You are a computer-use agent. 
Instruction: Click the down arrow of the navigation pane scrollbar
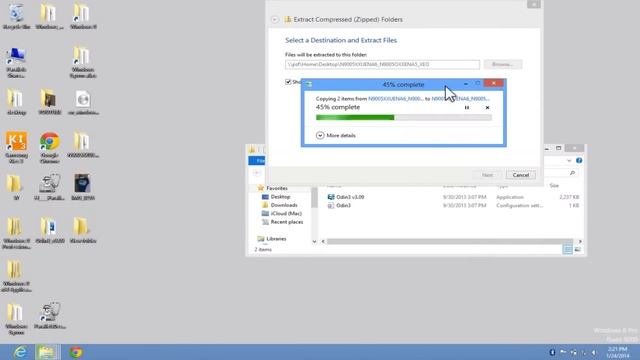point(314,242)
